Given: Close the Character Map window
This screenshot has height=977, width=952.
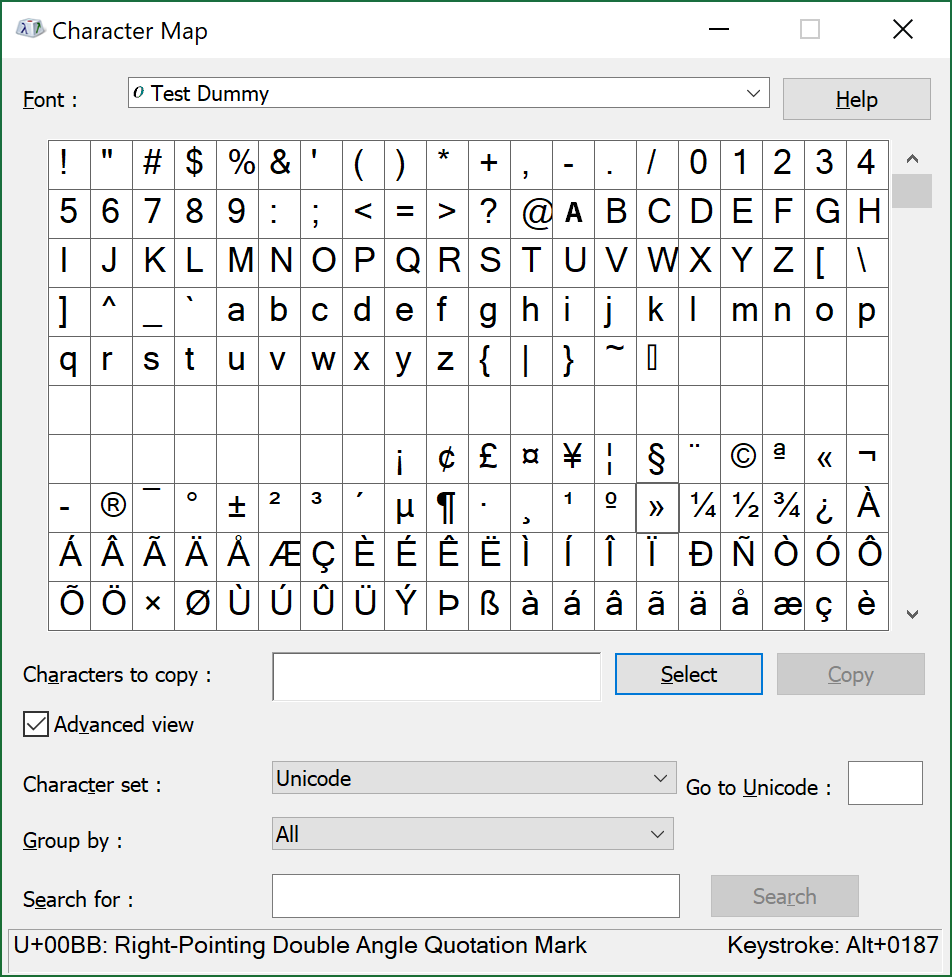Looking at the screenshot, I should (x=903, y=29).
